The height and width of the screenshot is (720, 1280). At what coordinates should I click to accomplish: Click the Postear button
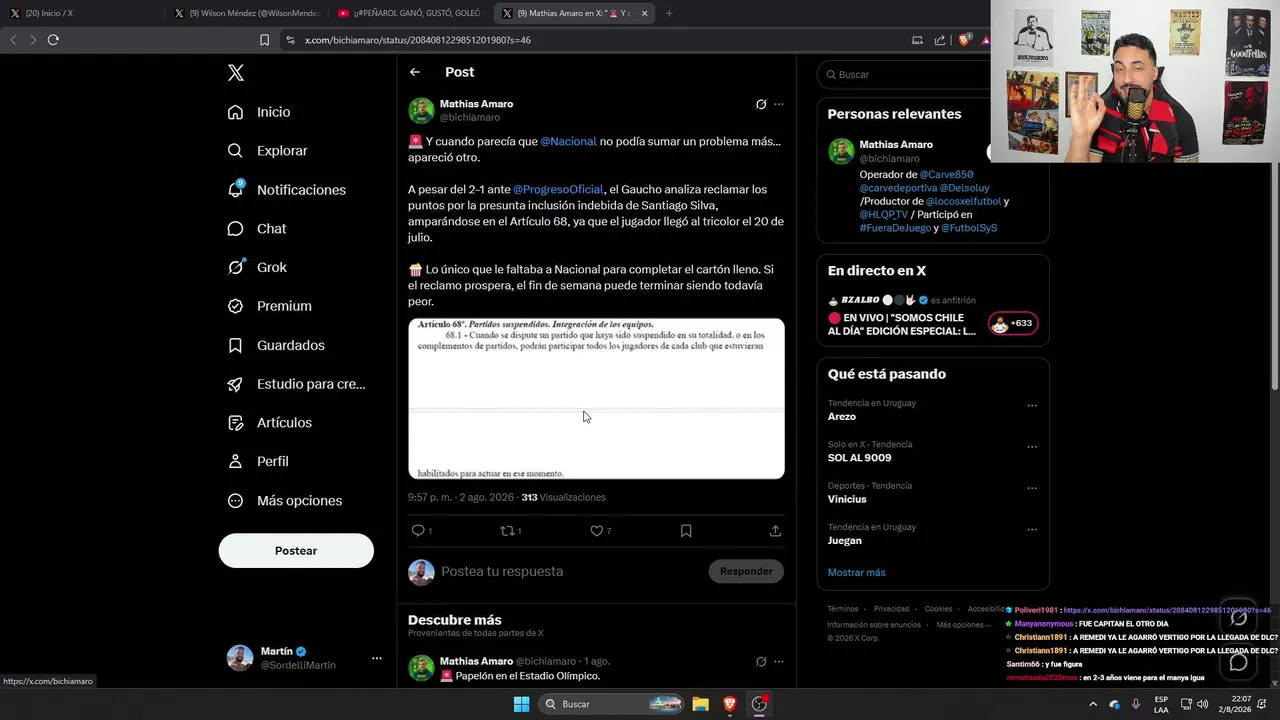point(296,551)
